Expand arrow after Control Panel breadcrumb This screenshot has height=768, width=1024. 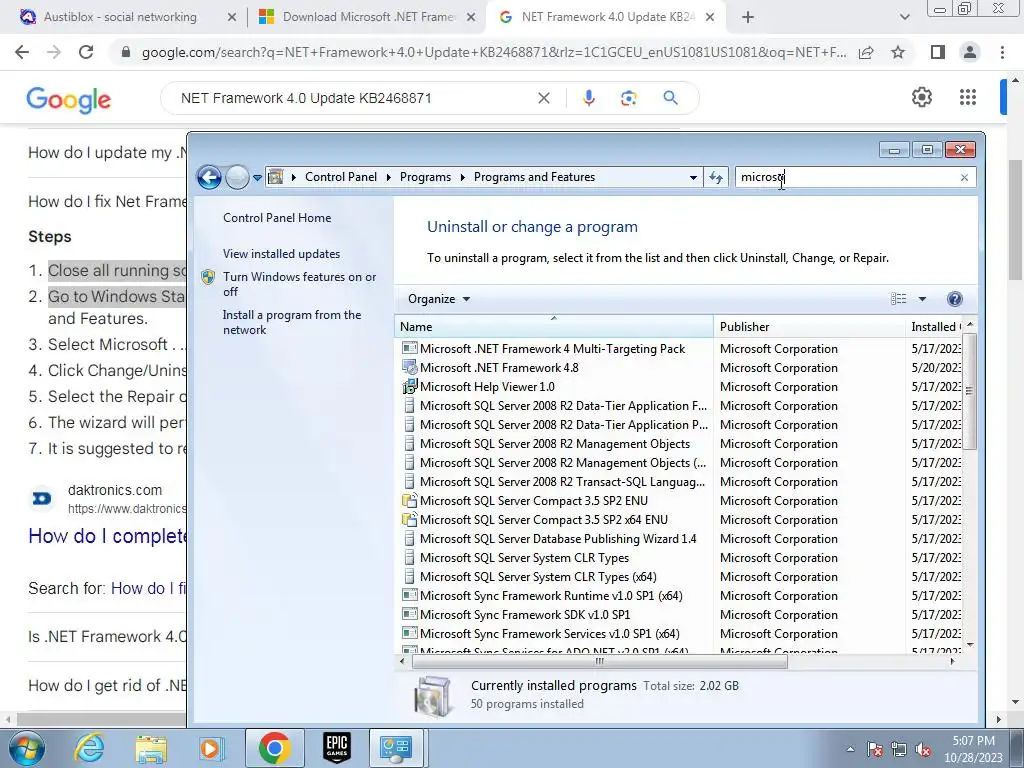(x=389, y=177)
